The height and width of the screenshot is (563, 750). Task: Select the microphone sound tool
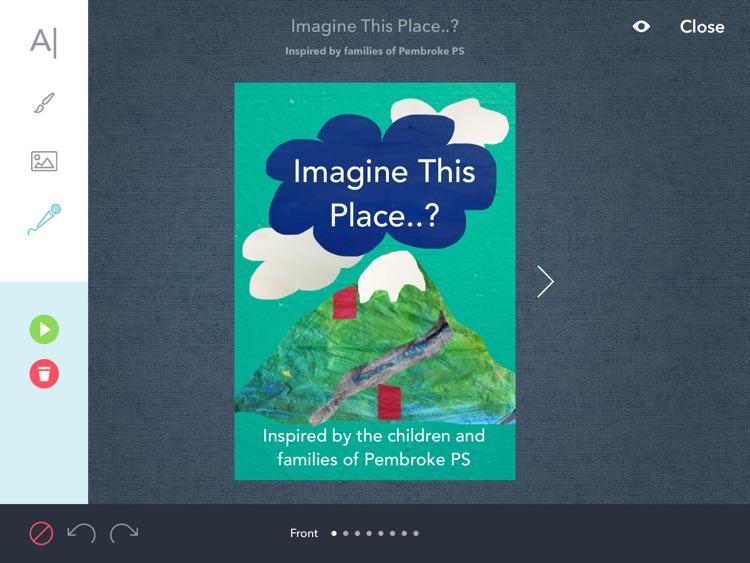[x=44, y=220]
